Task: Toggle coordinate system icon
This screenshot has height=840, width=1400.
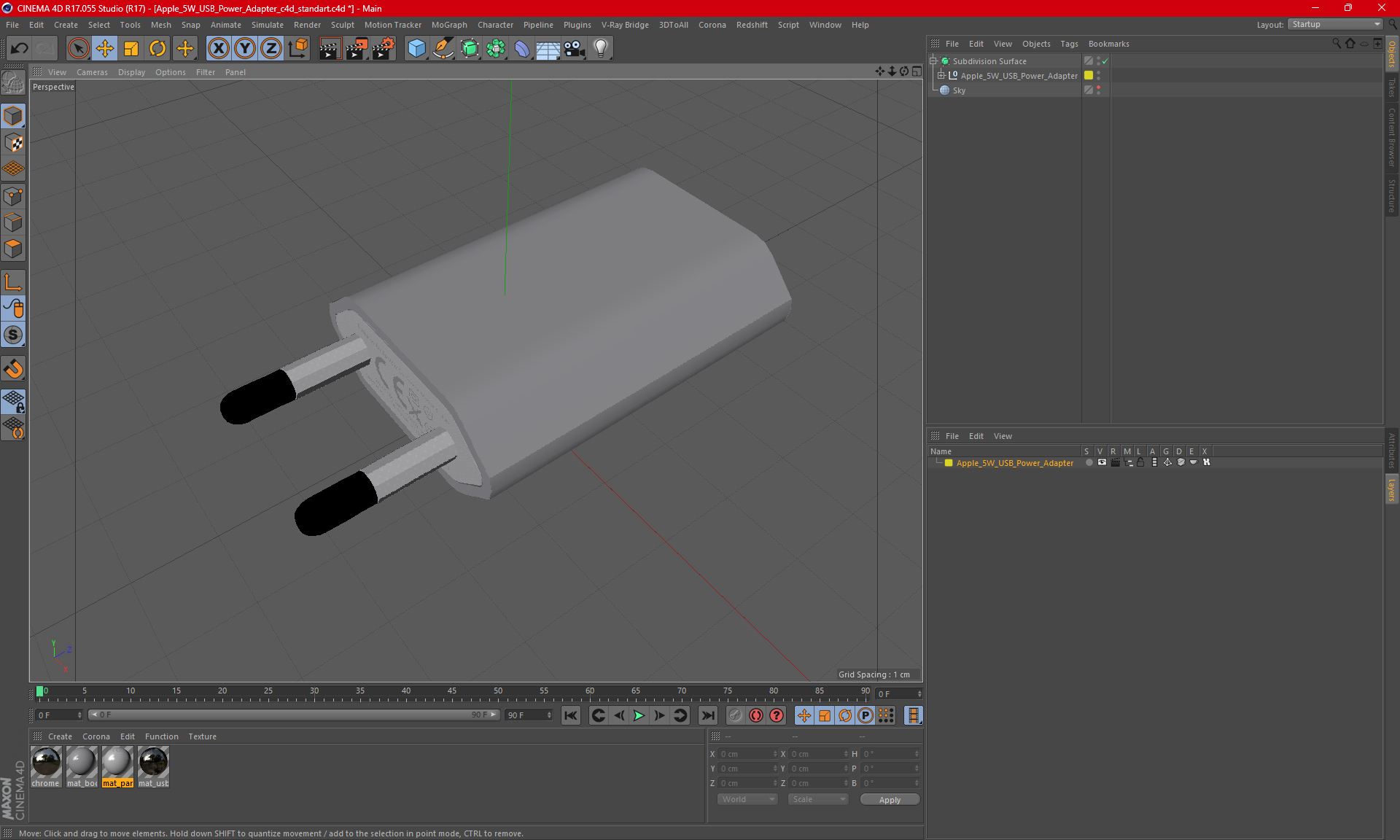Action: pyautogui.click(x=297, y=49)
